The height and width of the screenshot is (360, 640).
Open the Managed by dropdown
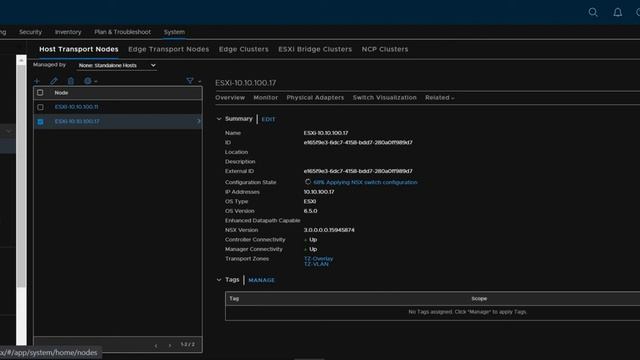[117, 65]
